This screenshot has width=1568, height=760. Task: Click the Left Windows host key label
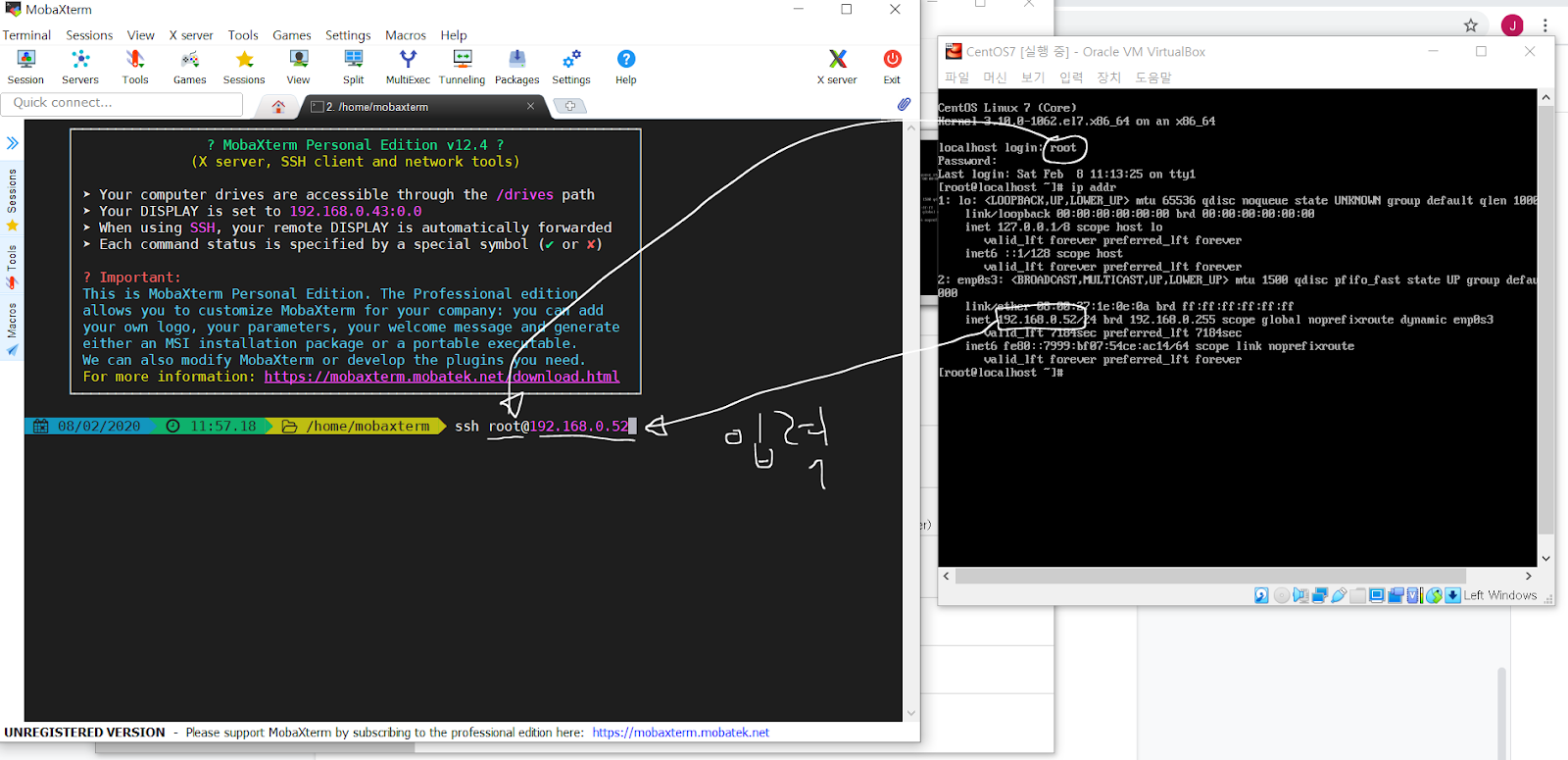pyautogui.click(x=1500, y=595)
